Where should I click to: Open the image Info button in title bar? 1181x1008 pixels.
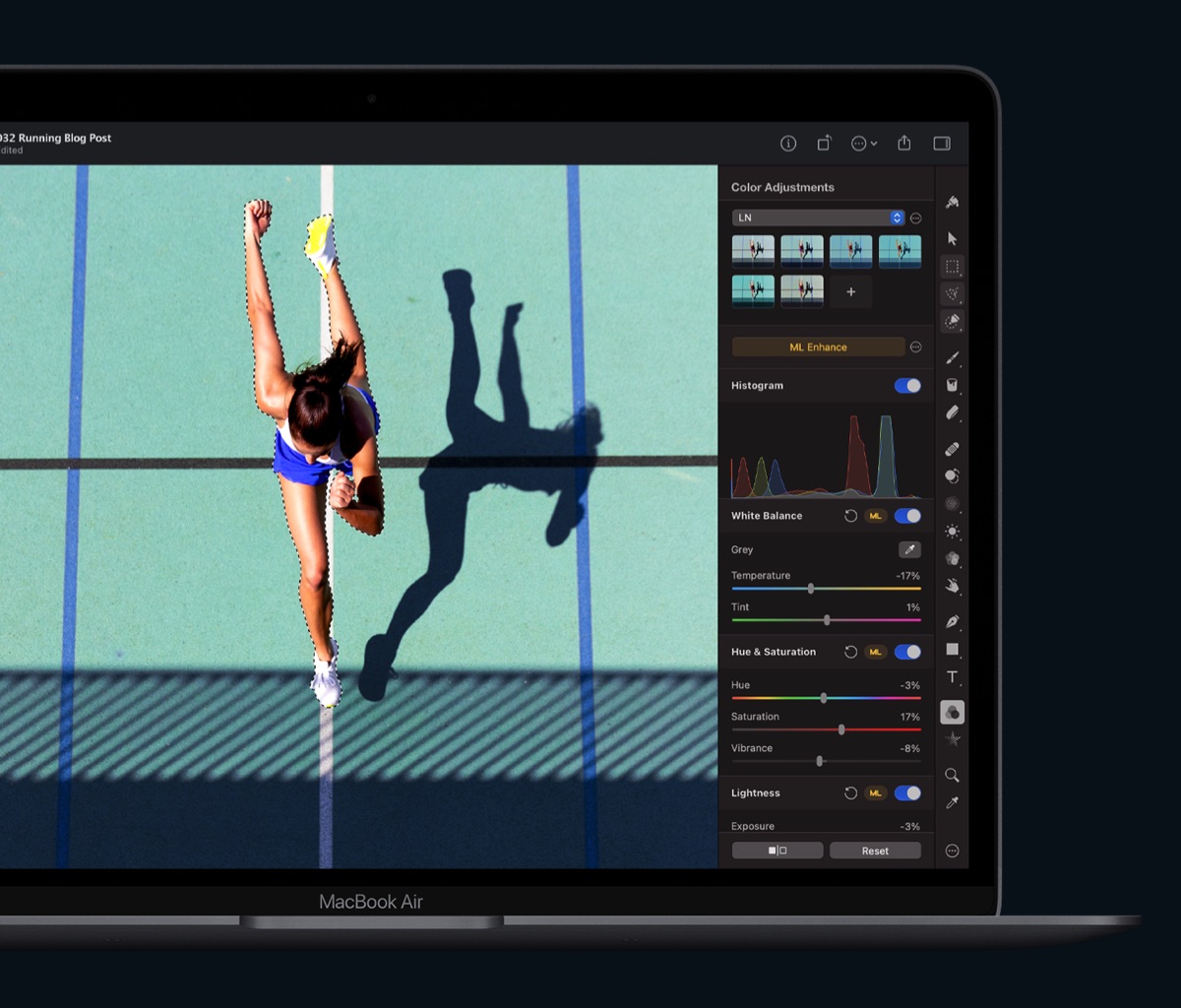tap(788, 143)
